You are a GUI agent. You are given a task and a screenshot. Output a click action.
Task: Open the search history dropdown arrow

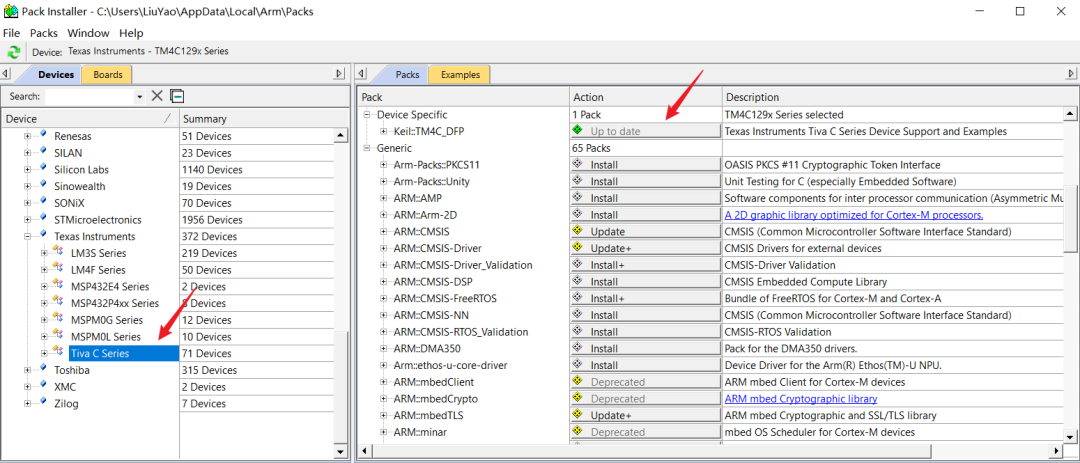tap(140, 97)
